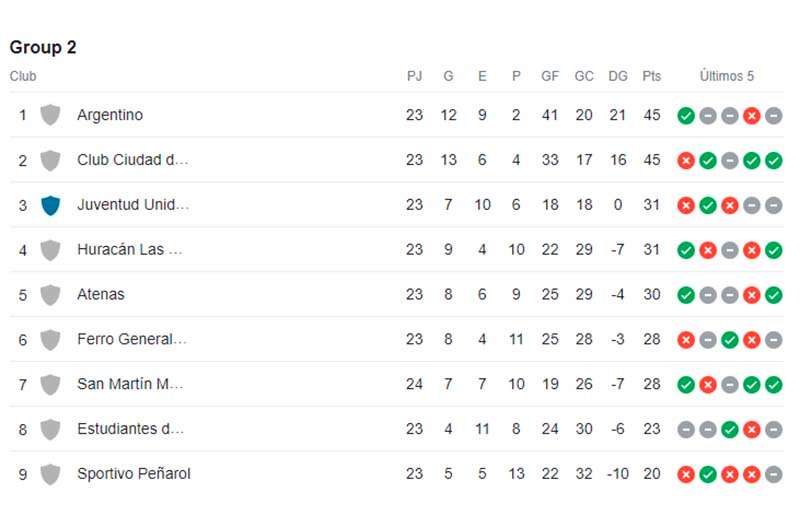Click Atenas club shield icon

coord(51,295)
